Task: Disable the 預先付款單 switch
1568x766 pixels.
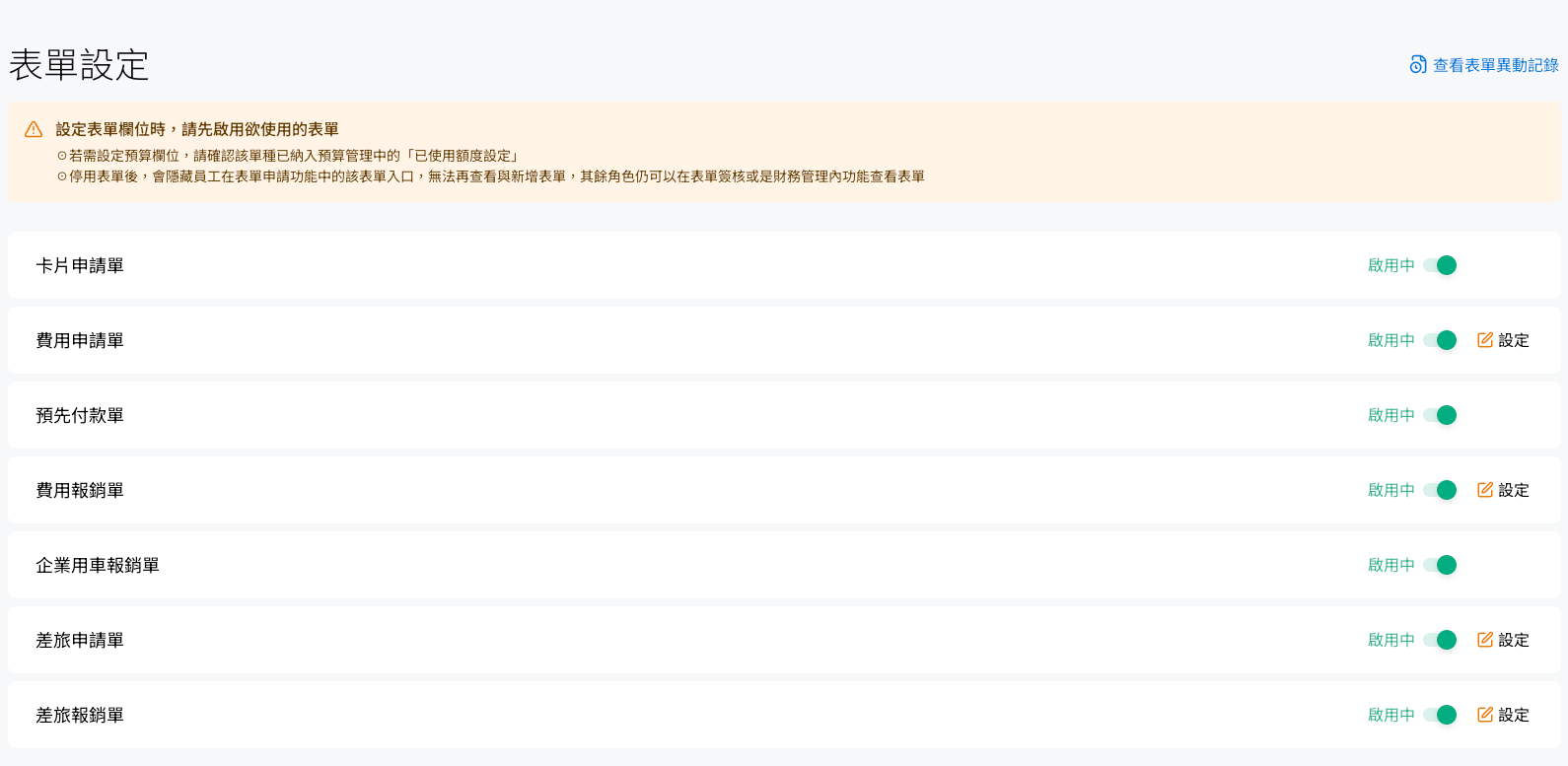Action: [x=1440, y=415]
